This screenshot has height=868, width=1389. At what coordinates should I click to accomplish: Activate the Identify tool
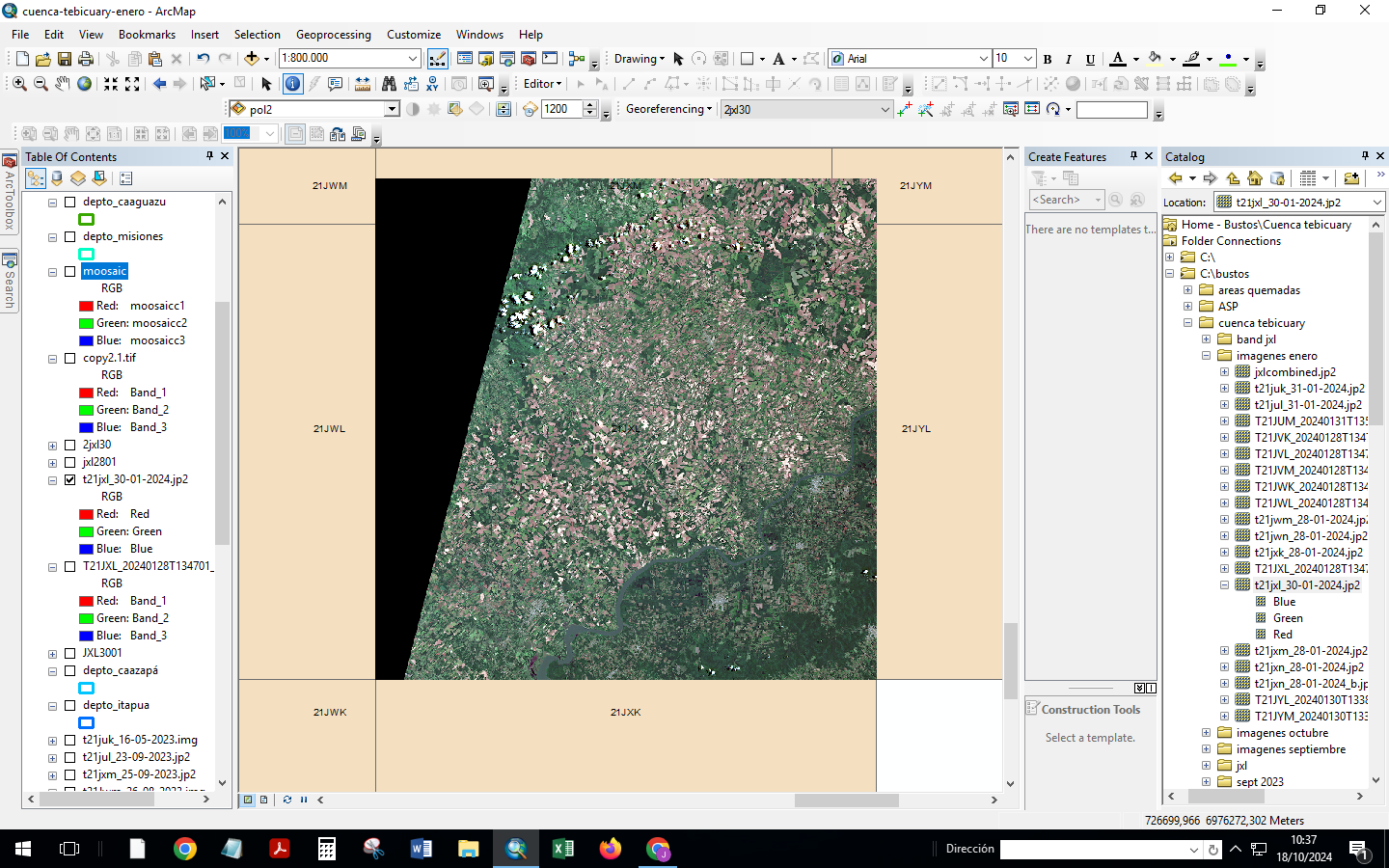click(291, 84)
